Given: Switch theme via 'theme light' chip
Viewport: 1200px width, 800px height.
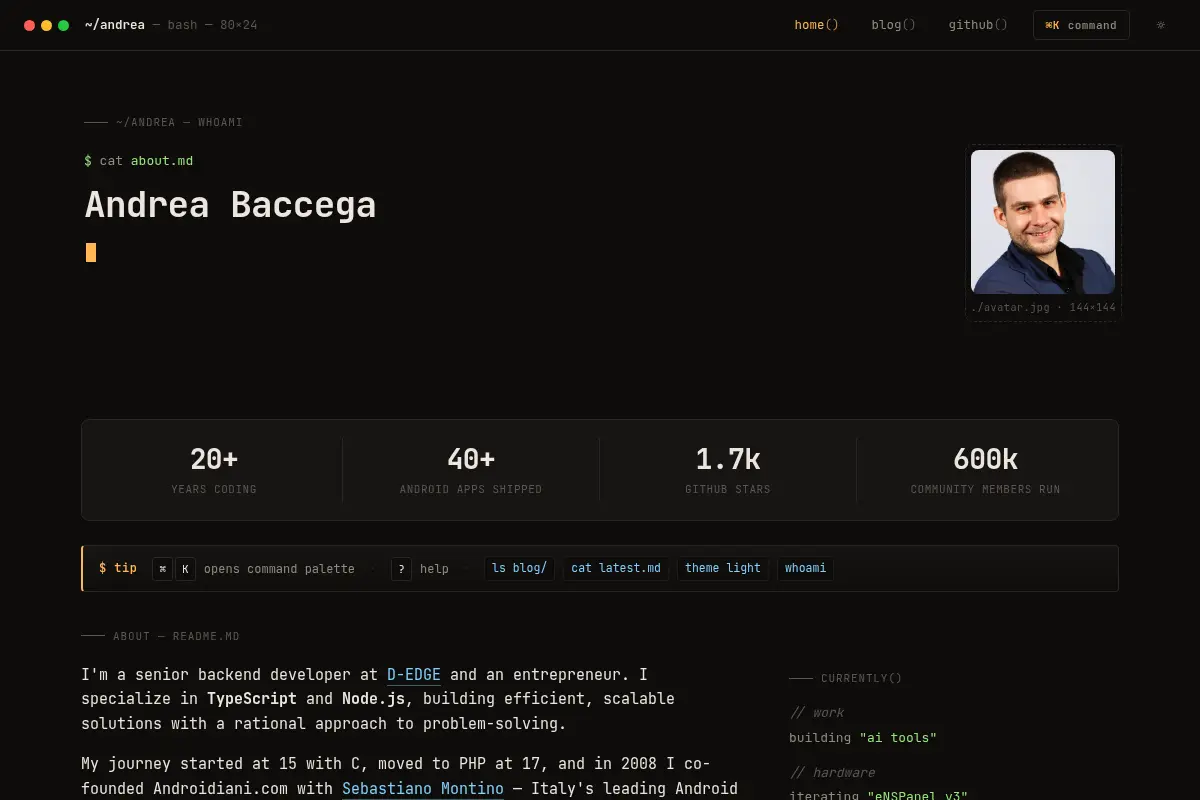Looking at the screenshot, I should [x=723, y=568].
